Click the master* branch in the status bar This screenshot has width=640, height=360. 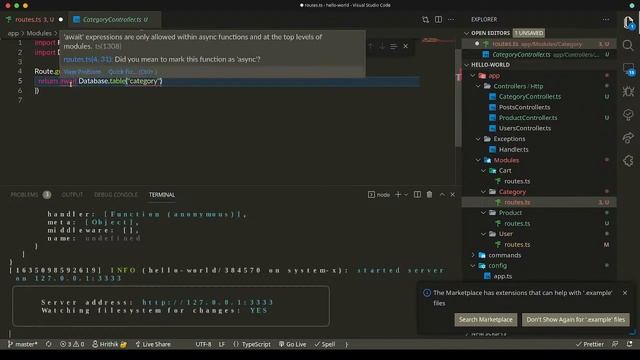click(x=22, y=344)
